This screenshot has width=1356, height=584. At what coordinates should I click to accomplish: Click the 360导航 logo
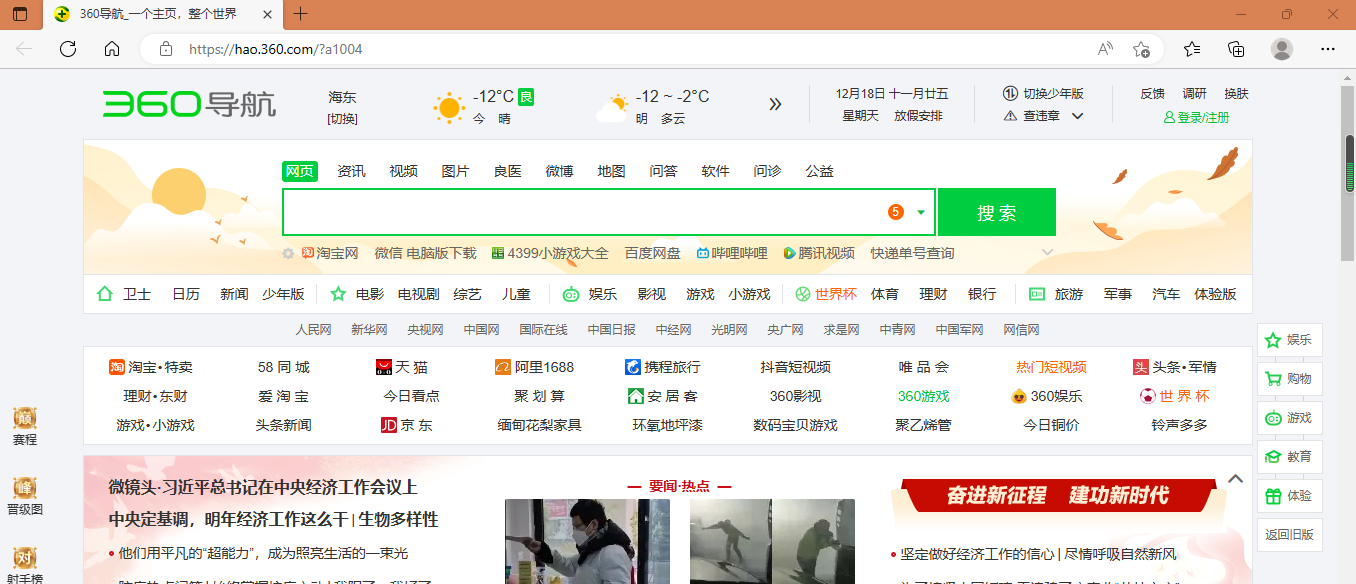click(x=189, y=104)
